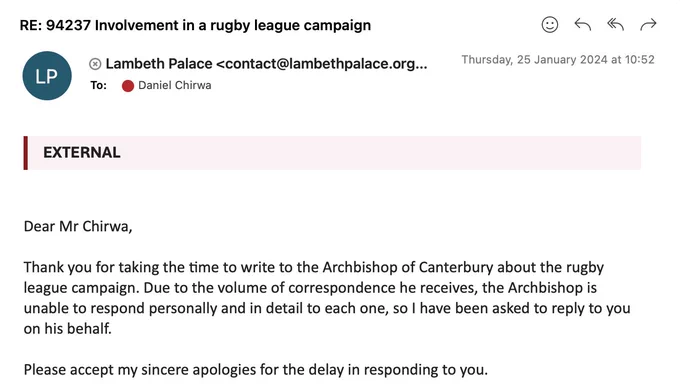The width and height of the screenshot is (680, 390).
Task: Open the emoji reaction smiley icon
Action: pos(549,24)
